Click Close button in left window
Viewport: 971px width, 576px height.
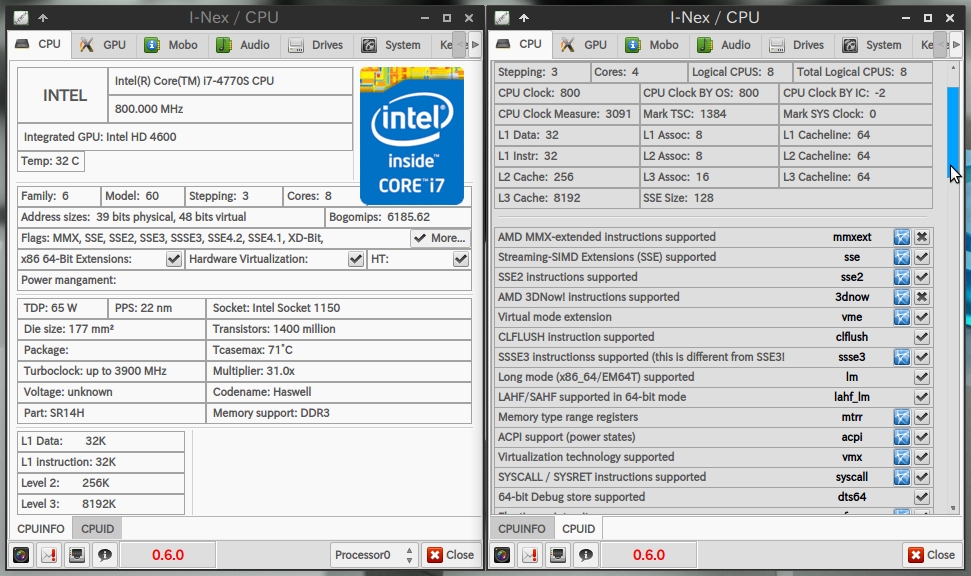click(451, 555)
